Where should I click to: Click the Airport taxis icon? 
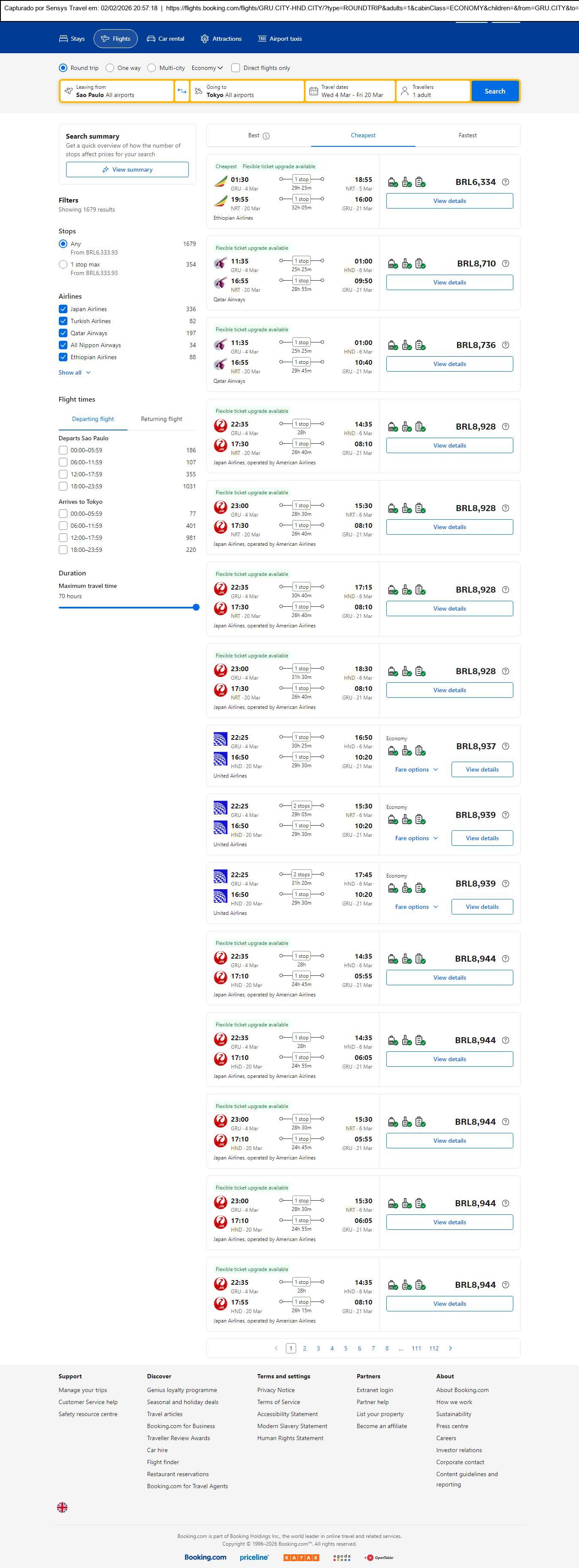[x=262, y=39]
